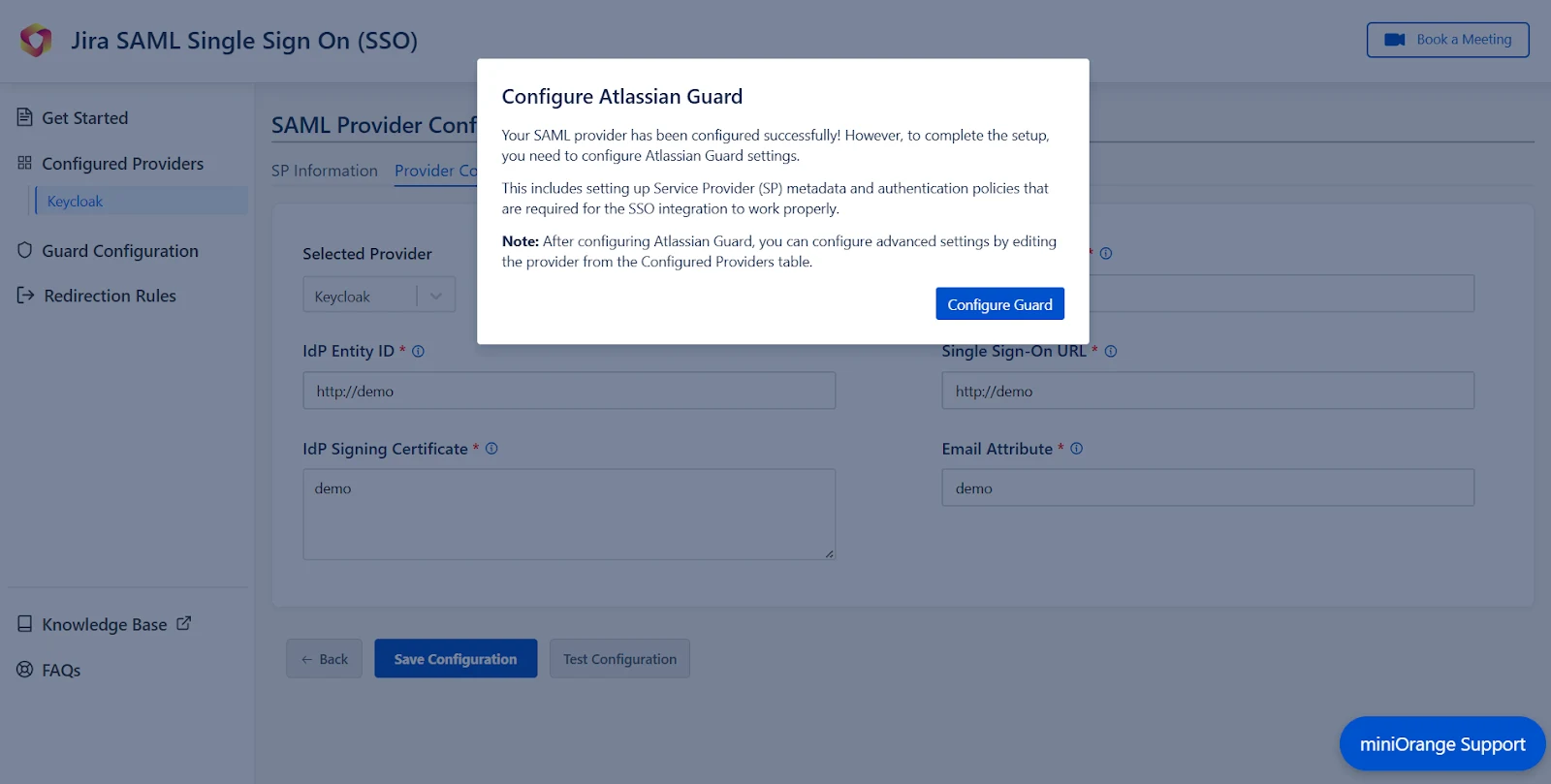1551x784 pixels.
Task: Open miniOrange Support chat
Action: tap(1441, 743)
